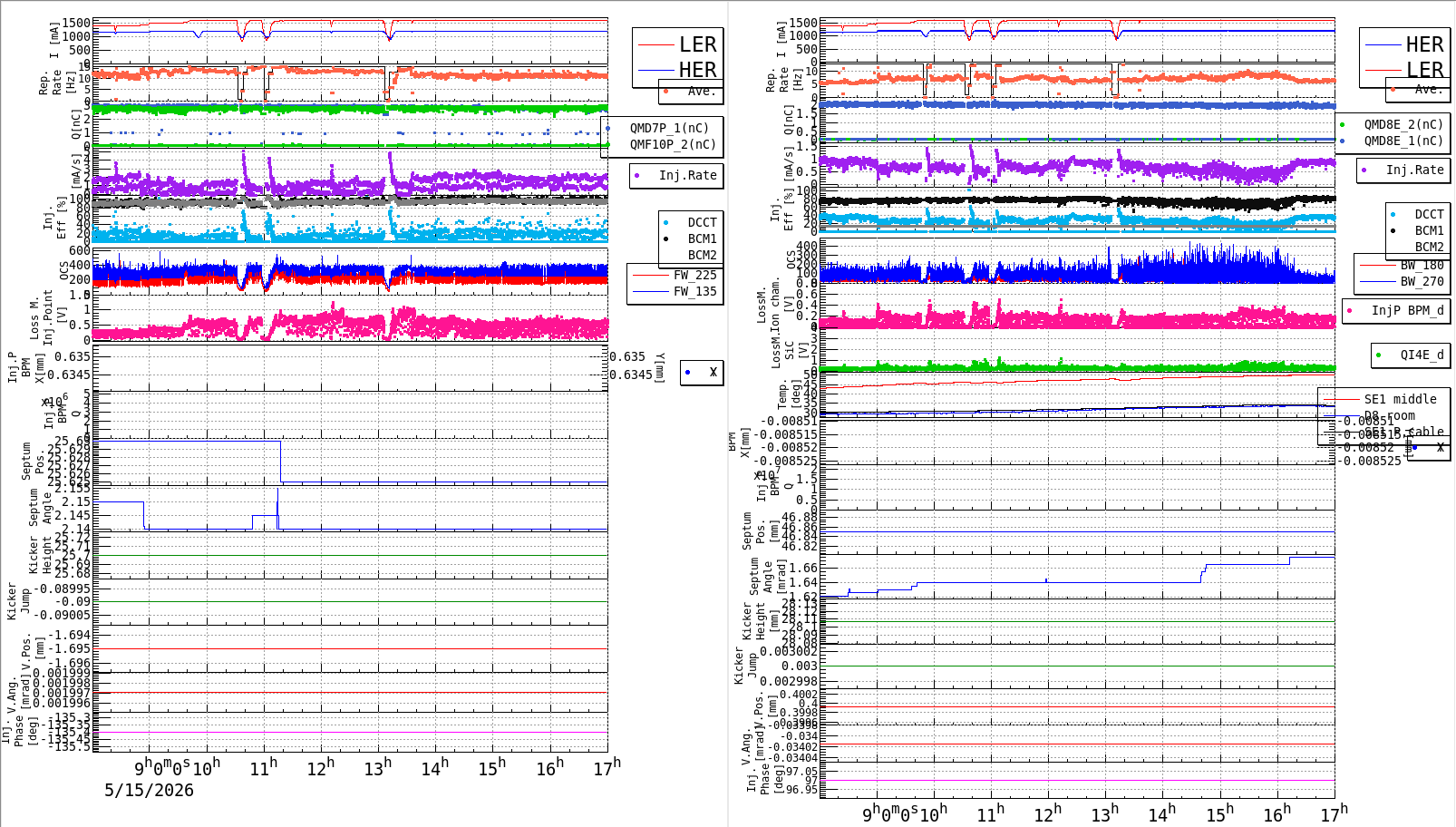Click the date label 5/15/2026
The height and width of the screenshot is (827, 1456).
[x=149, y=790]
